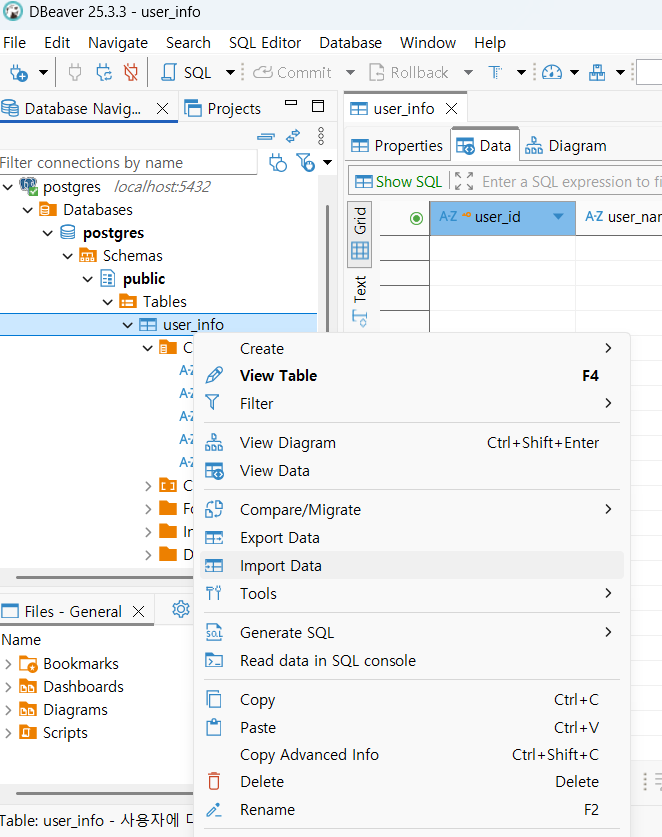
Task: Switch to the Projects tab
Action: (223, 109)
